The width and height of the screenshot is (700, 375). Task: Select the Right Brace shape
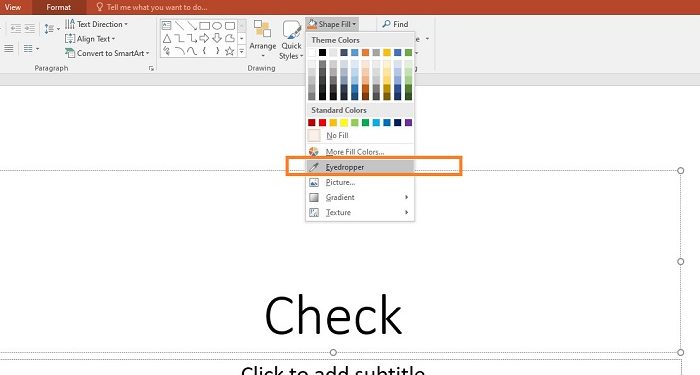[x=217, y=51]
